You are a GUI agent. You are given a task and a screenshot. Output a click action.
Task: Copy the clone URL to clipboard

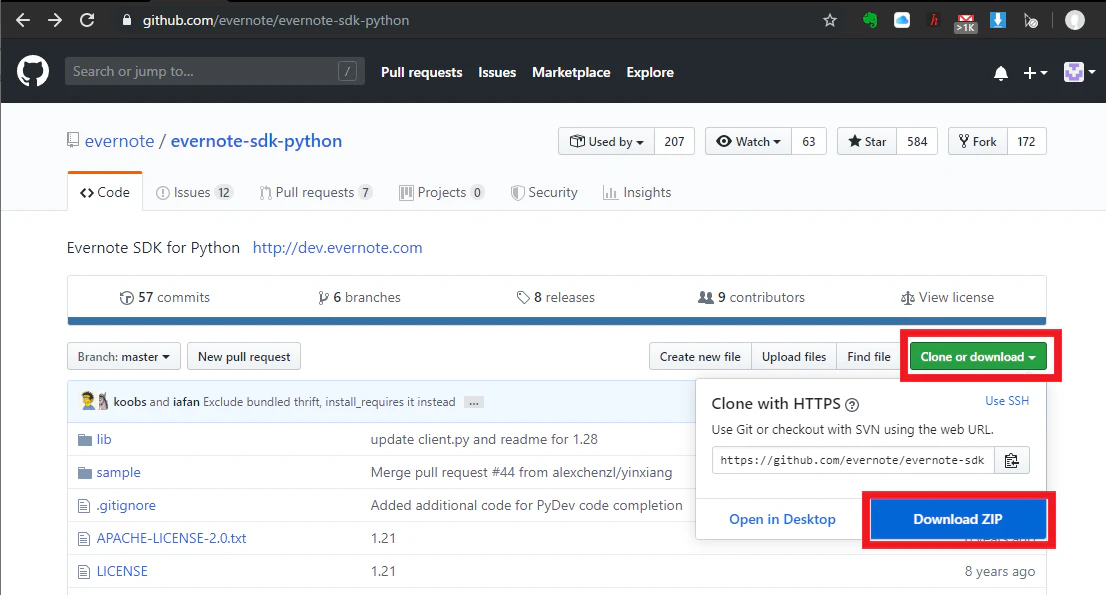(1011, 460)
